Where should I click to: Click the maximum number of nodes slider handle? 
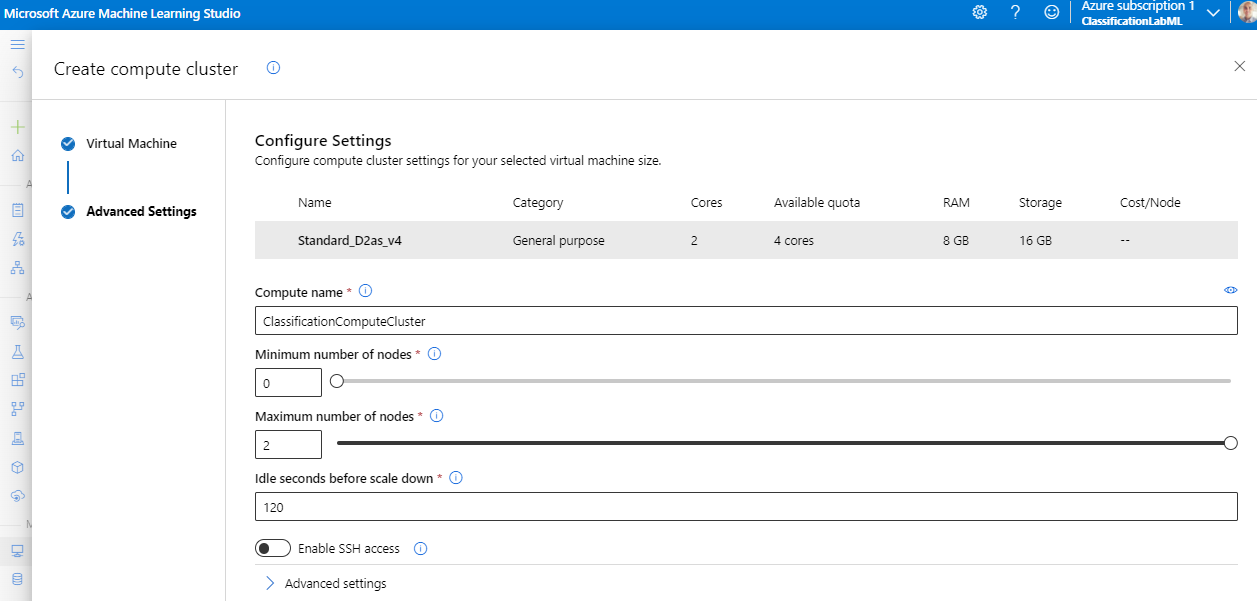(1230, 443)
